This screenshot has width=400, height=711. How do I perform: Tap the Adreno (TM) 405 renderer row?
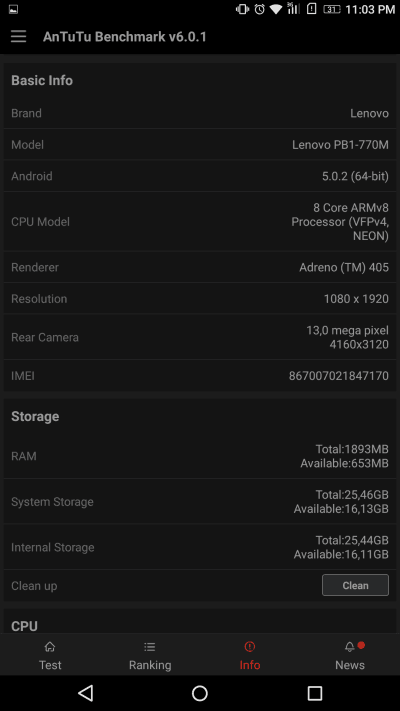200,267
